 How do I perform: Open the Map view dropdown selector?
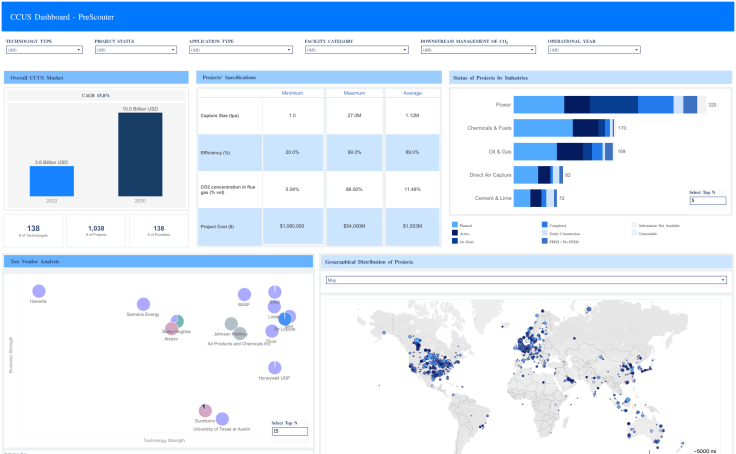coord(525,281)
